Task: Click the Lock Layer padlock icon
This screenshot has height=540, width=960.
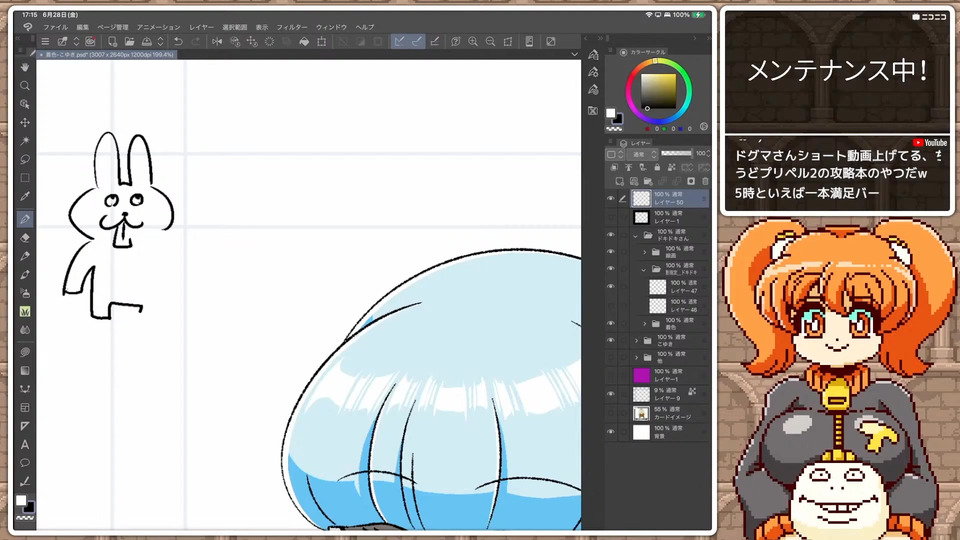Action: [x=657, y=167]
